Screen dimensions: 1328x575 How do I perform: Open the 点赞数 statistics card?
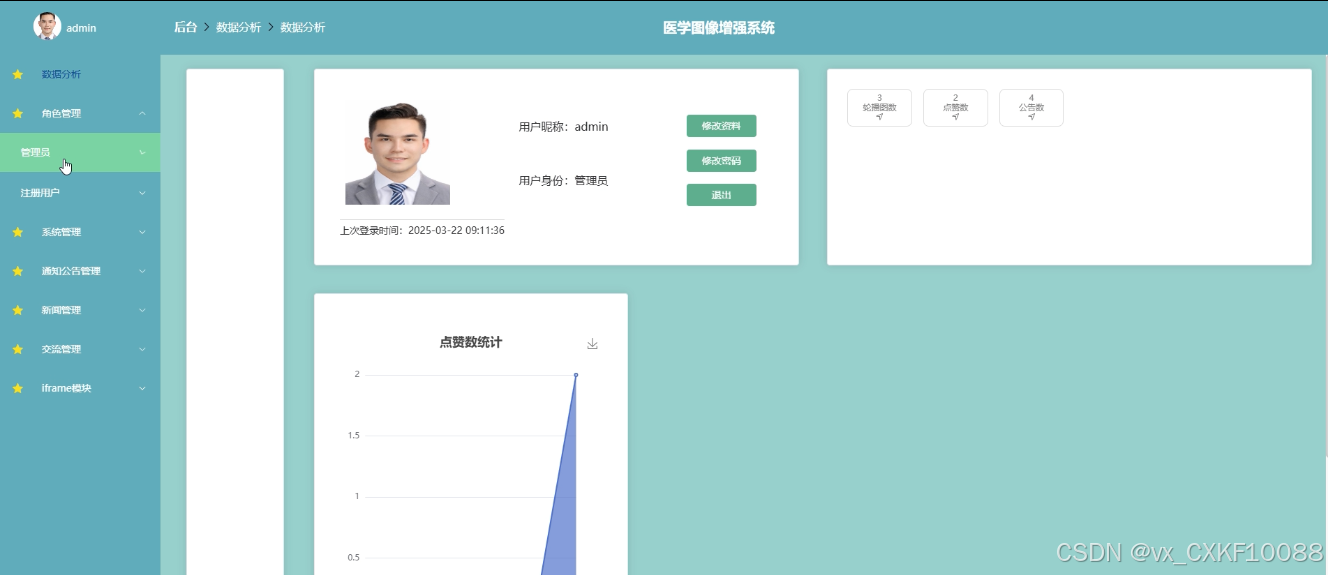click(x=955, y=108)
